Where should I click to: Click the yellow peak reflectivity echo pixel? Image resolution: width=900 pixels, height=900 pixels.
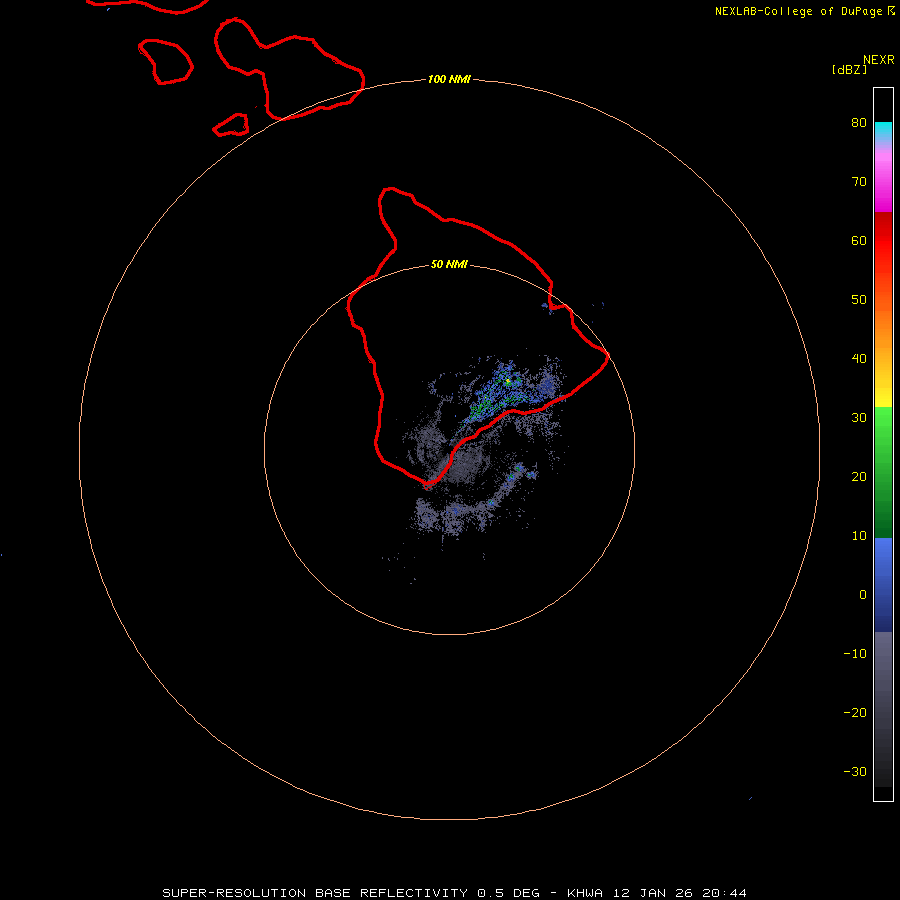(x=508, y=381)
